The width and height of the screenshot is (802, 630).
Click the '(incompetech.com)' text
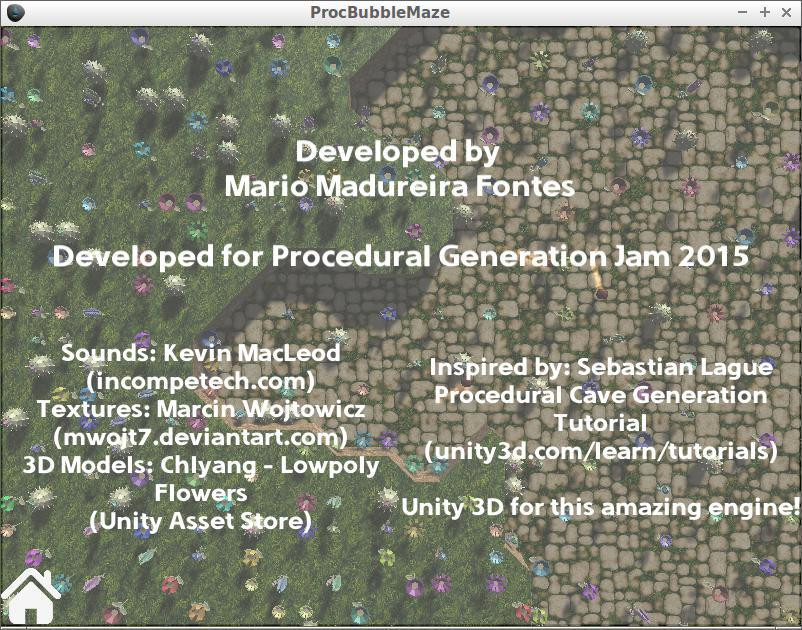200,381
